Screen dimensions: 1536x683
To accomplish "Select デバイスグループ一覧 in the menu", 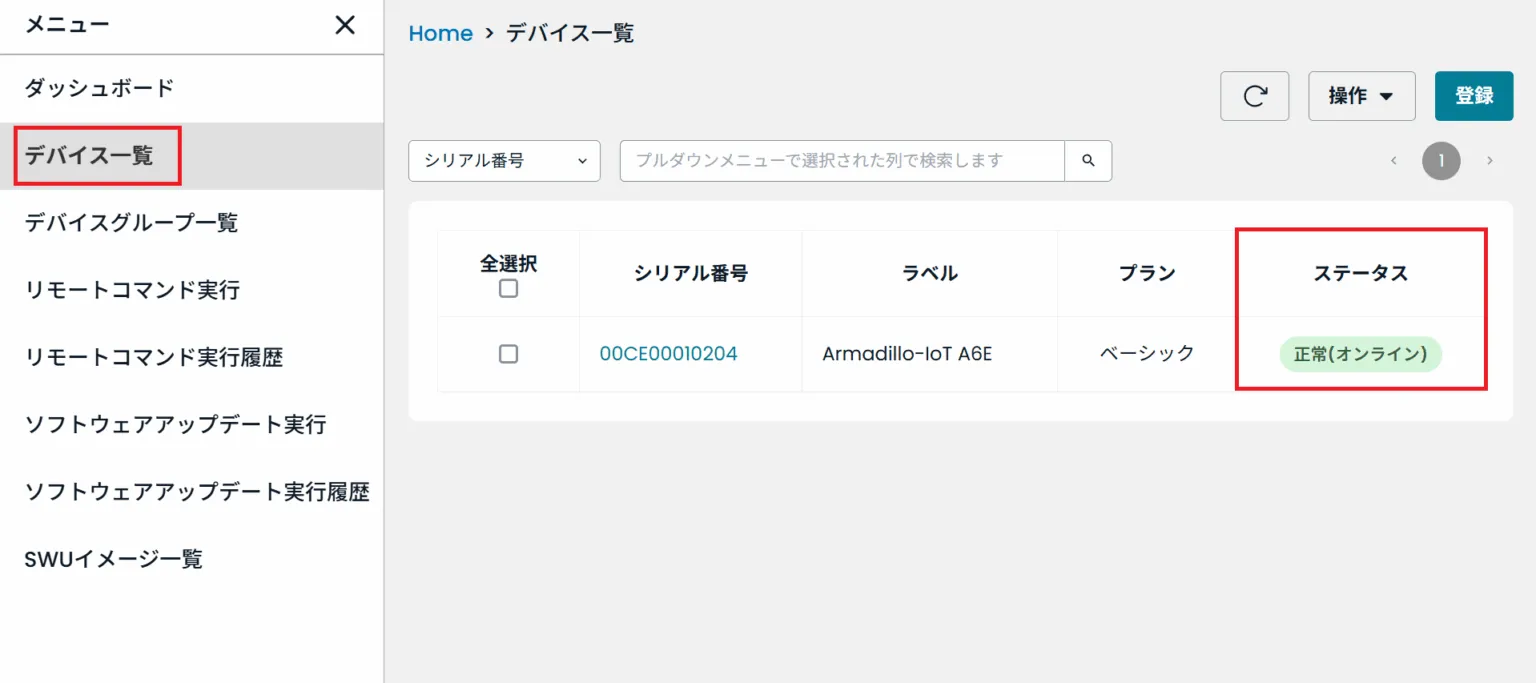I will (130, 223).
